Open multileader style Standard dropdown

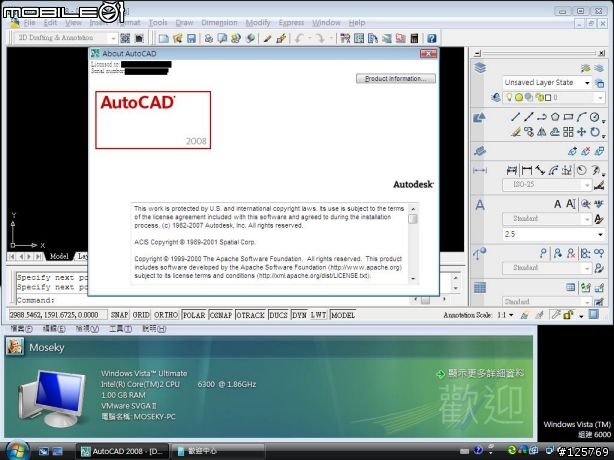click(587, 268)
